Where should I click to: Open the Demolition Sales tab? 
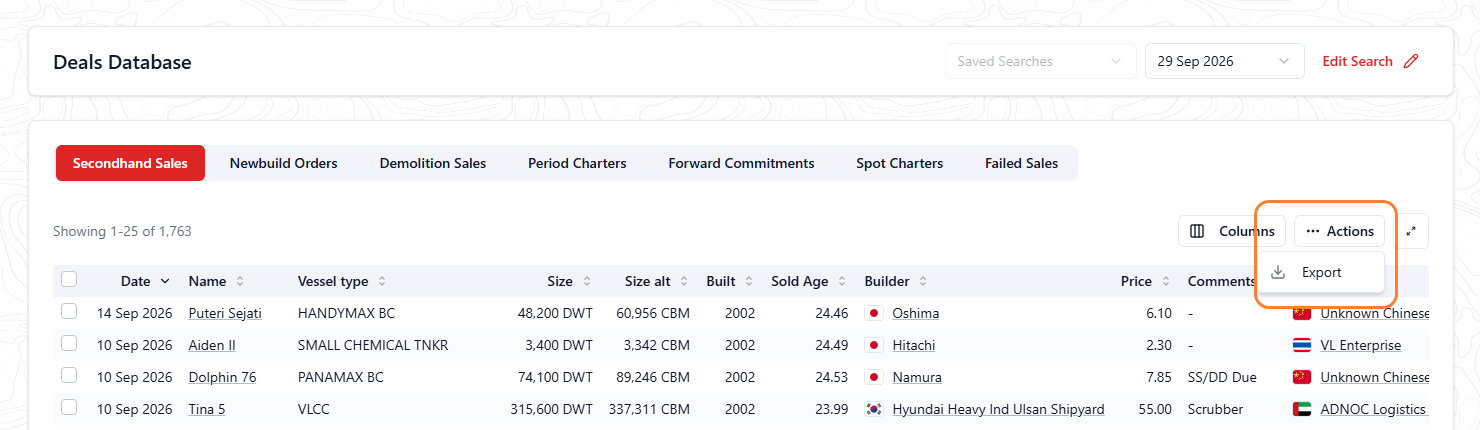point(433,163)
